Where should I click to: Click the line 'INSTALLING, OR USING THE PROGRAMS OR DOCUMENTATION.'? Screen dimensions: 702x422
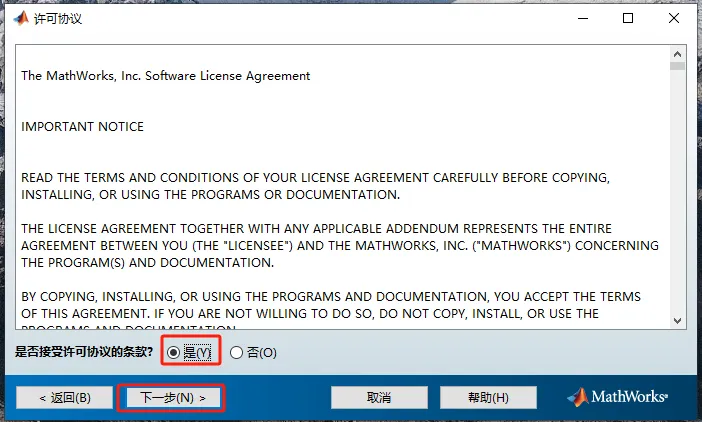[x=210, y=195]
